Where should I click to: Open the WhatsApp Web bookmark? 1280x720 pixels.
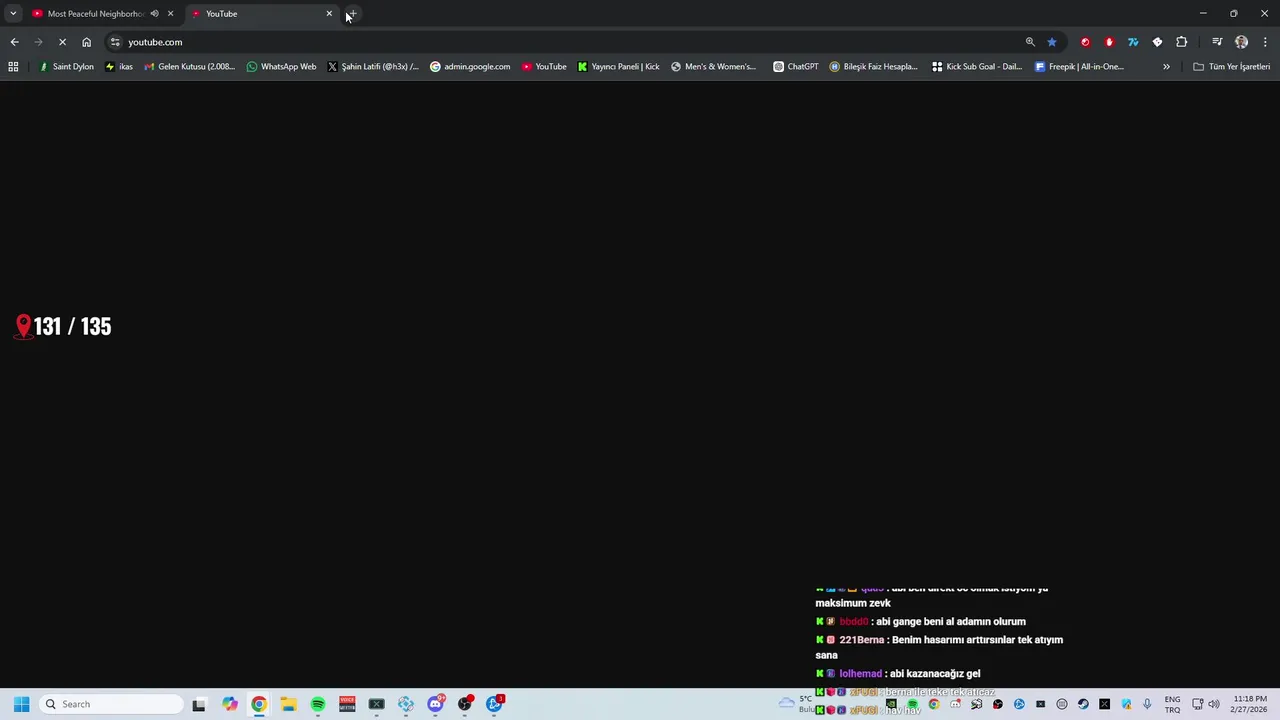pos(281,67)
